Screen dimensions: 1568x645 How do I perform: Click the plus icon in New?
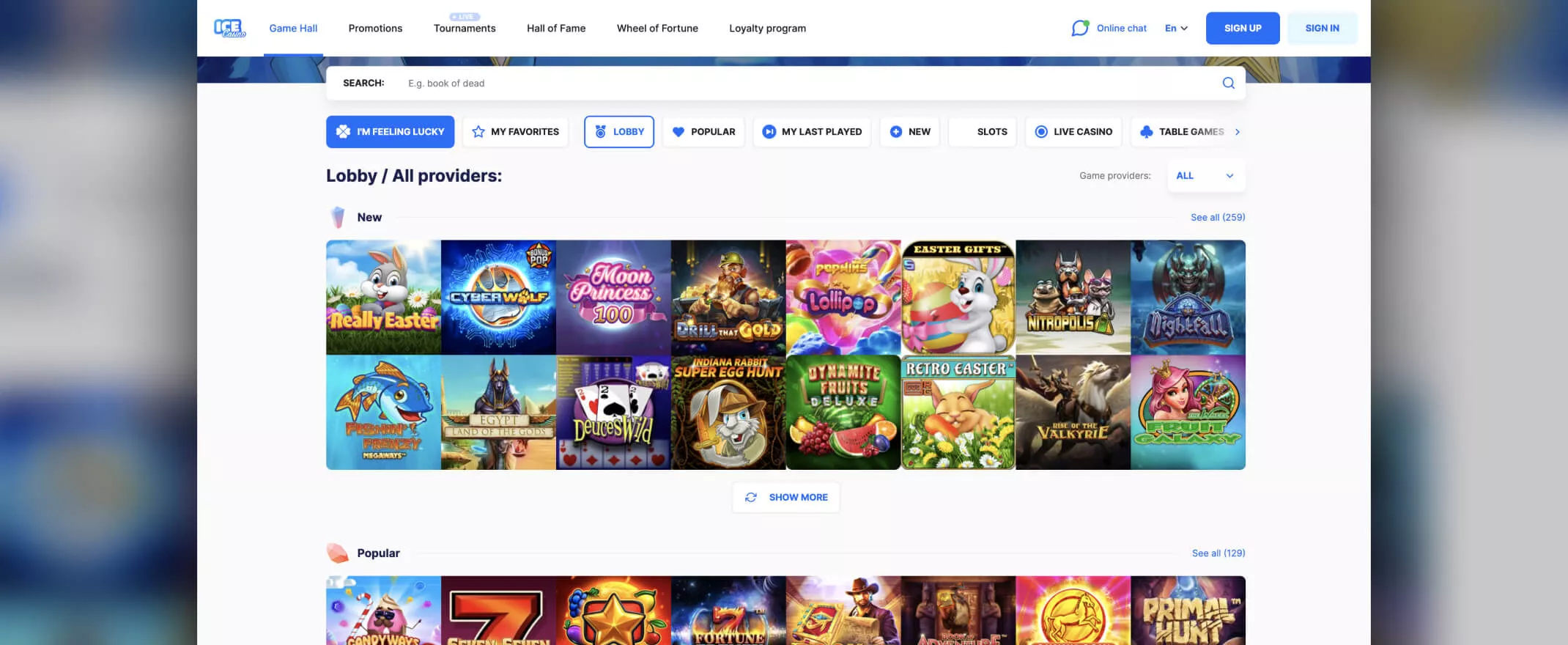pos(895,132)
